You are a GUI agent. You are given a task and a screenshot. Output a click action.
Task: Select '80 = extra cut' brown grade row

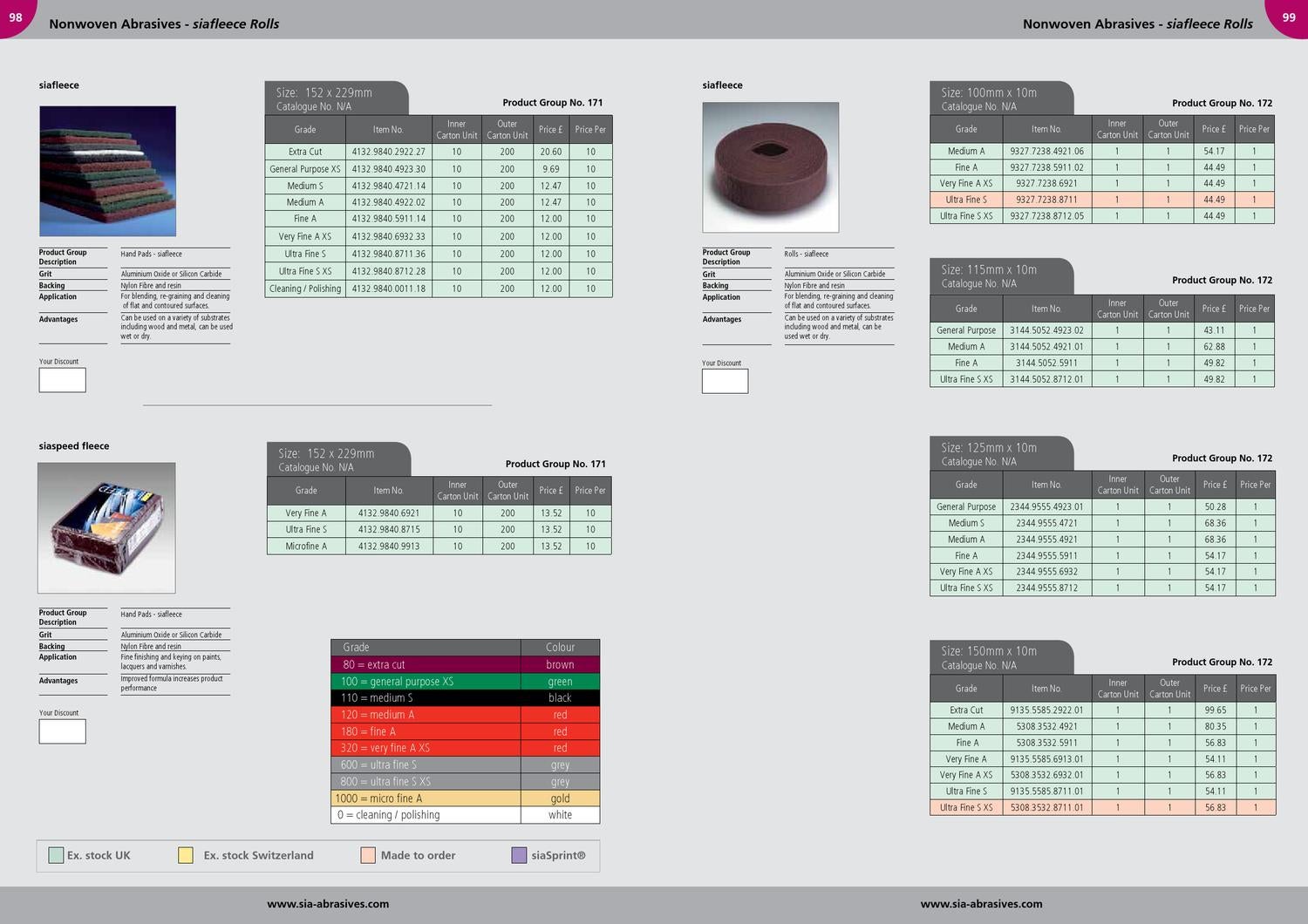466,664
